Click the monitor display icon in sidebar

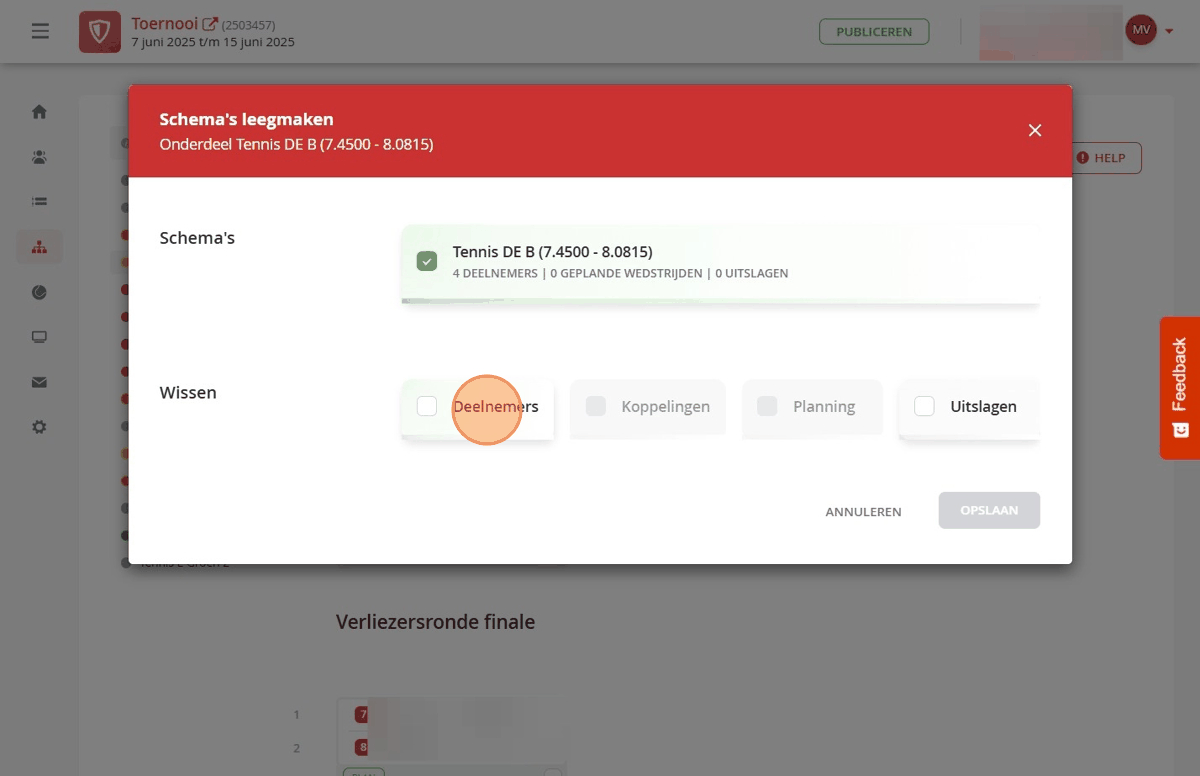[39, 337]
